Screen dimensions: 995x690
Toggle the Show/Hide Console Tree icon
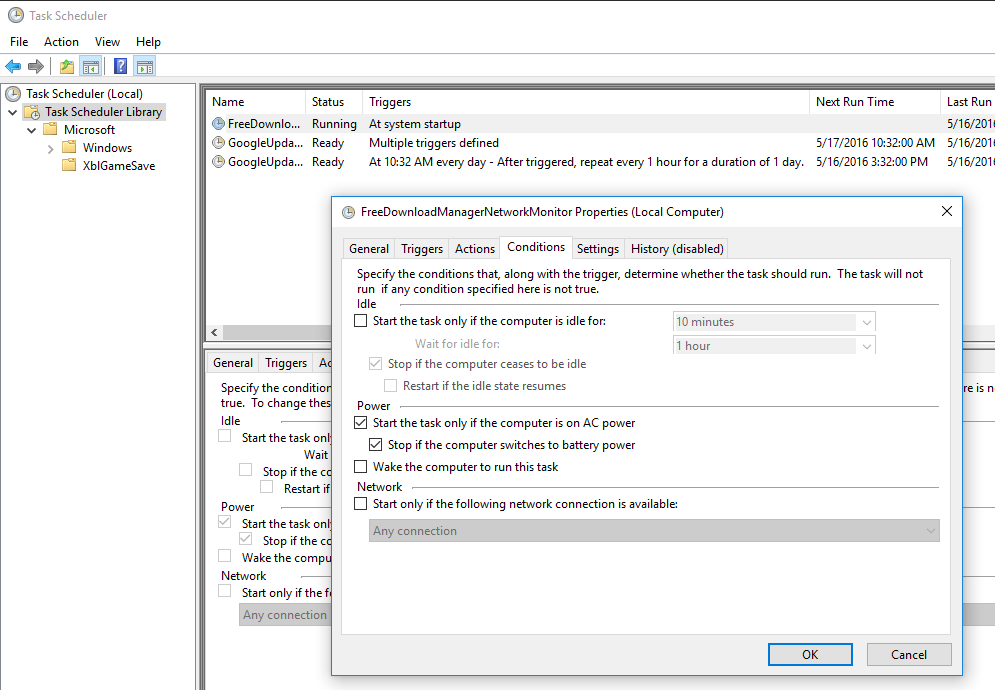pyautogui.click(x=91, y=66)
